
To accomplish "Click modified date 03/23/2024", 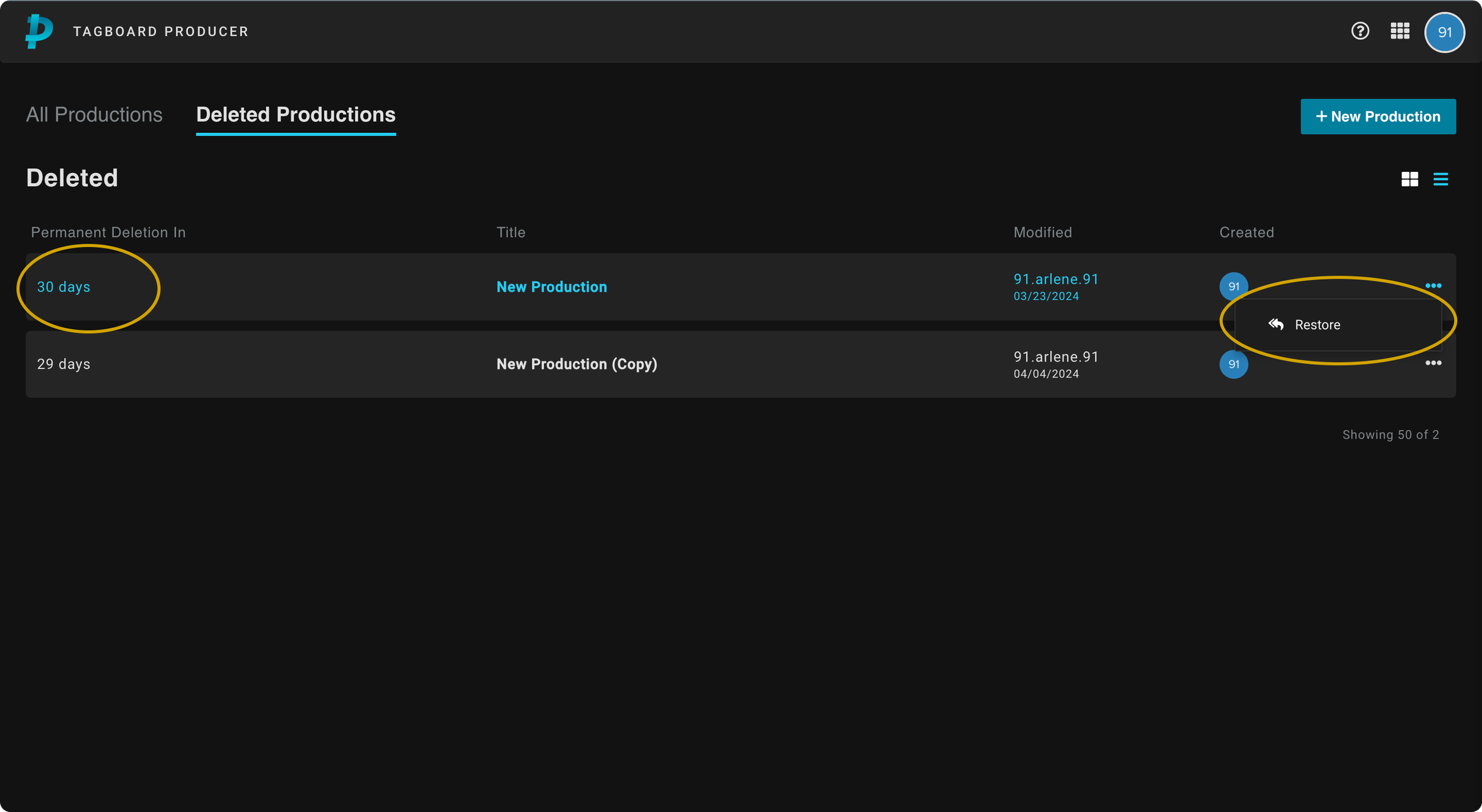I will (1046, 296).
